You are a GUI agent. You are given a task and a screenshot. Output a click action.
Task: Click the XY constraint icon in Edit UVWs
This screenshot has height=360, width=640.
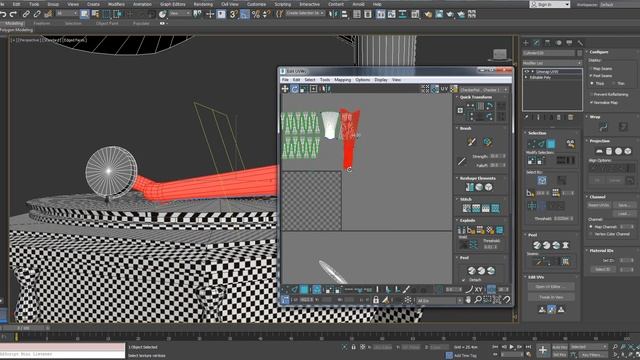point(478,289)
